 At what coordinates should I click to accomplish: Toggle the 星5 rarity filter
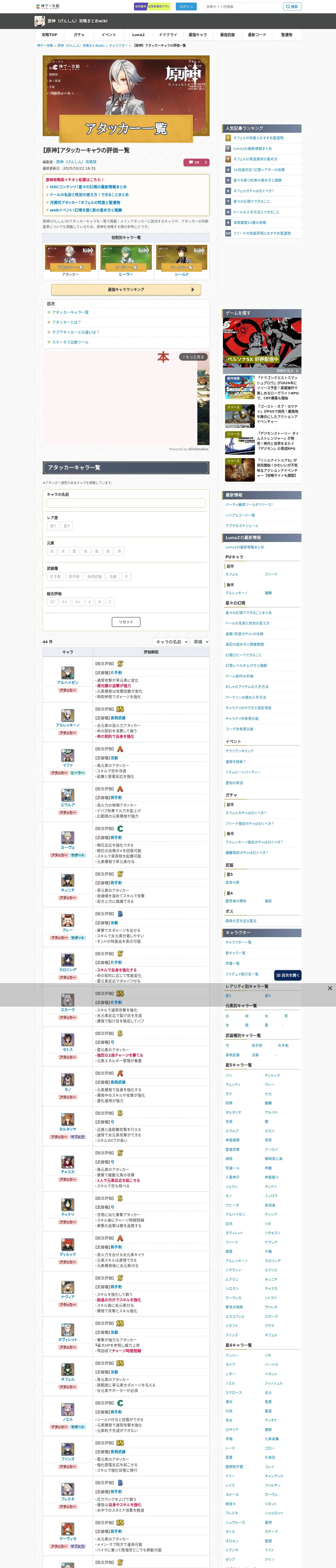(x=53, y=526)
